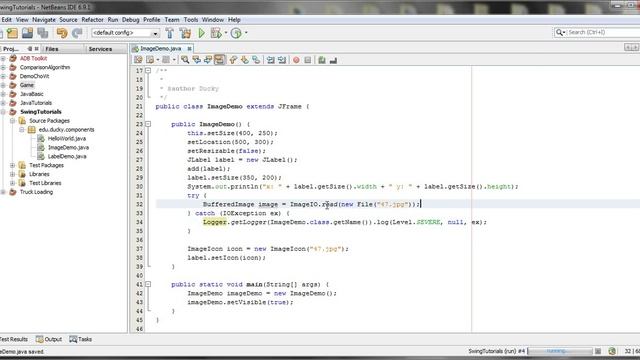Expand the Test Packages node
This screenshot has height=360, width=640.
13,165
